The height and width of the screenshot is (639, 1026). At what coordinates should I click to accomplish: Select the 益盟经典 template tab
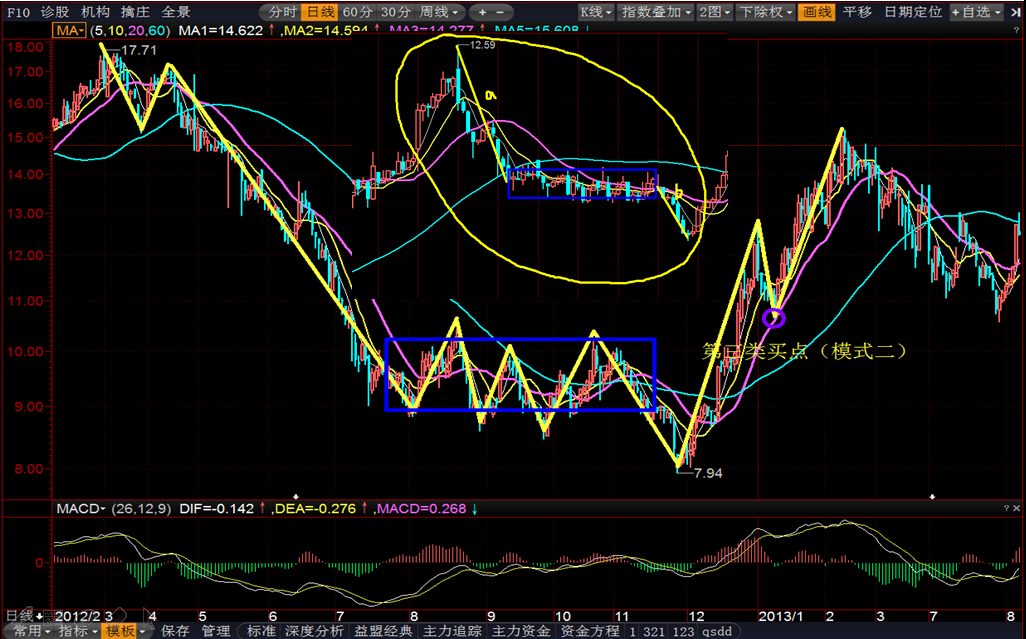[383, 631]
